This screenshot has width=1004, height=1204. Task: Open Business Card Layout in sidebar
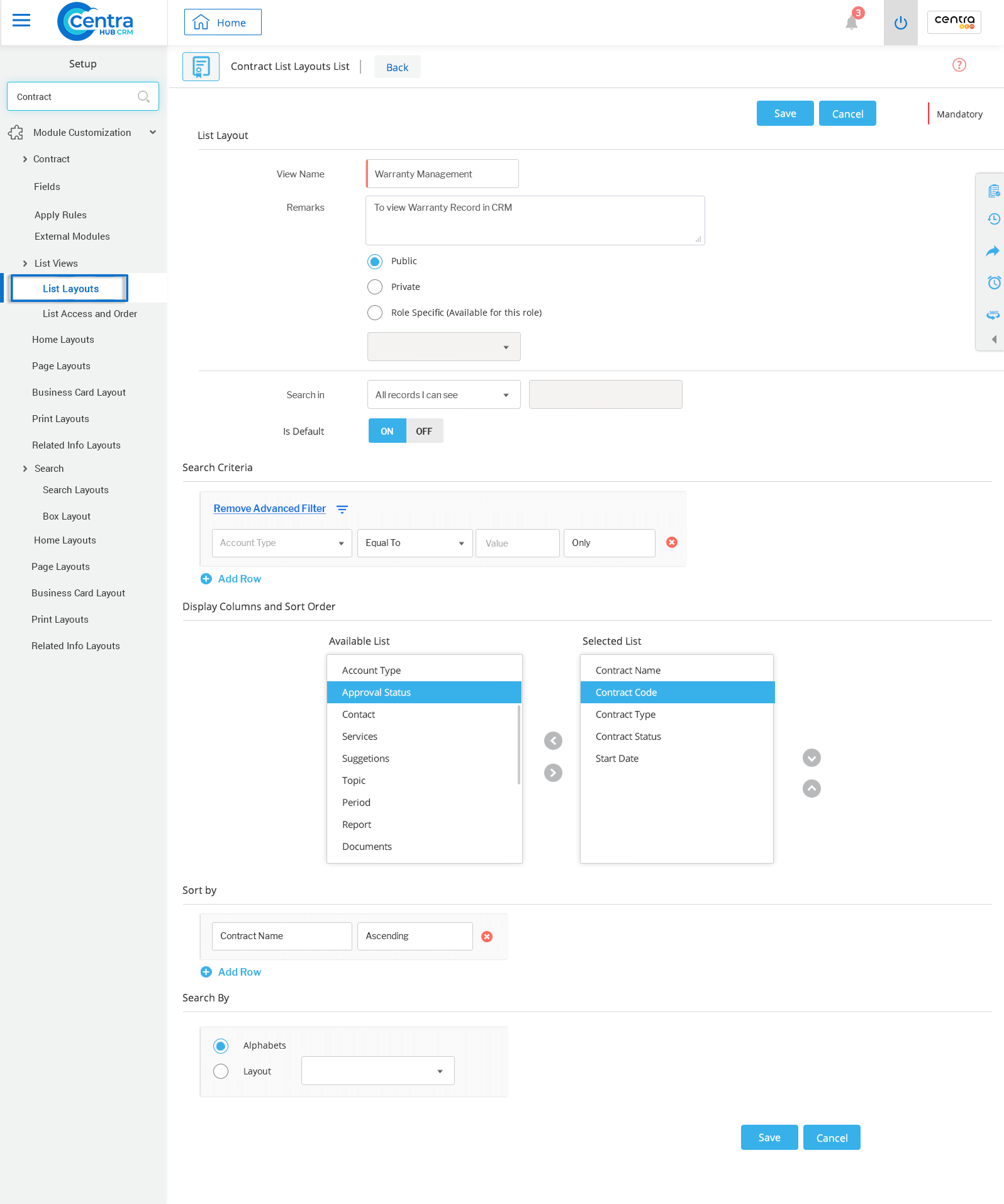79,393
